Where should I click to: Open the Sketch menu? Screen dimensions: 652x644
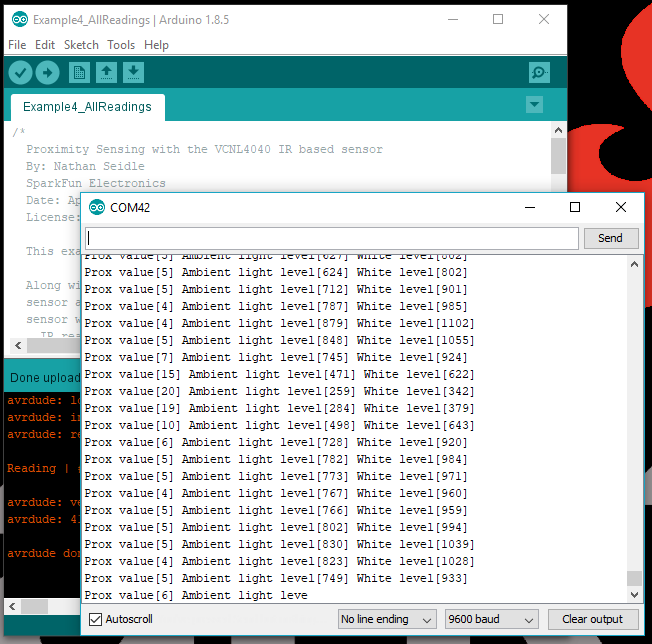(81, 45)
